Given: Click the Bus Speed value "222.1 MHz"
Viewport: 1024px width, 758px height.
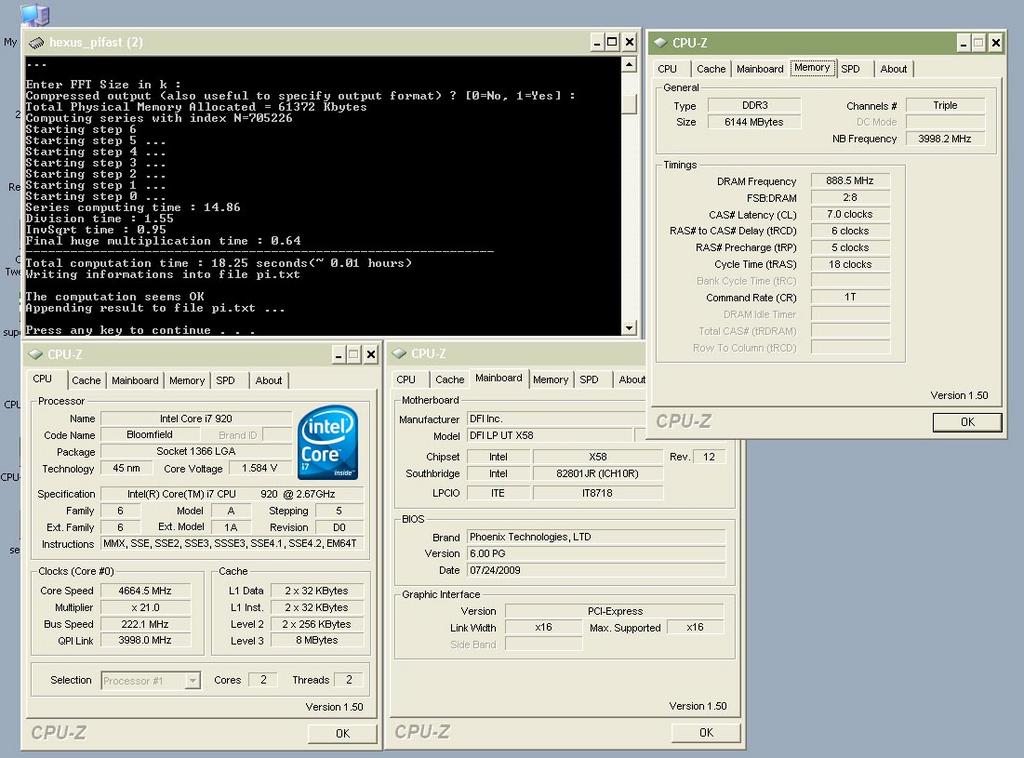Looking at the screenshot, I should [145, 624].
